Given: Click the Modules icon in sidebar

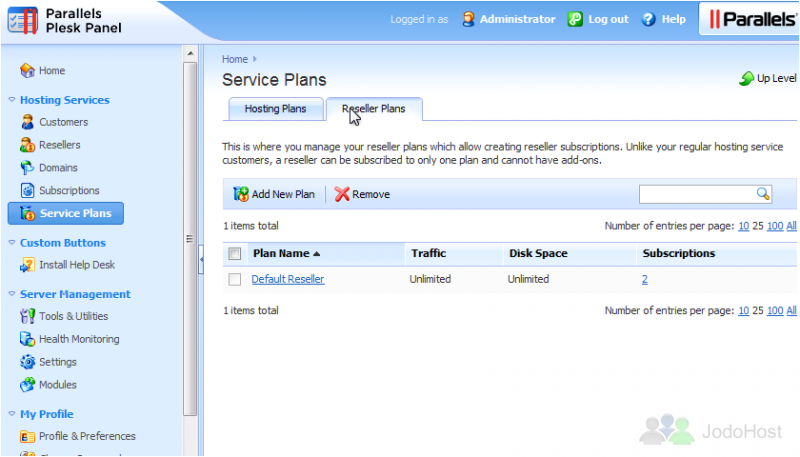Looking at the screenshot, I should click(27, 385).
